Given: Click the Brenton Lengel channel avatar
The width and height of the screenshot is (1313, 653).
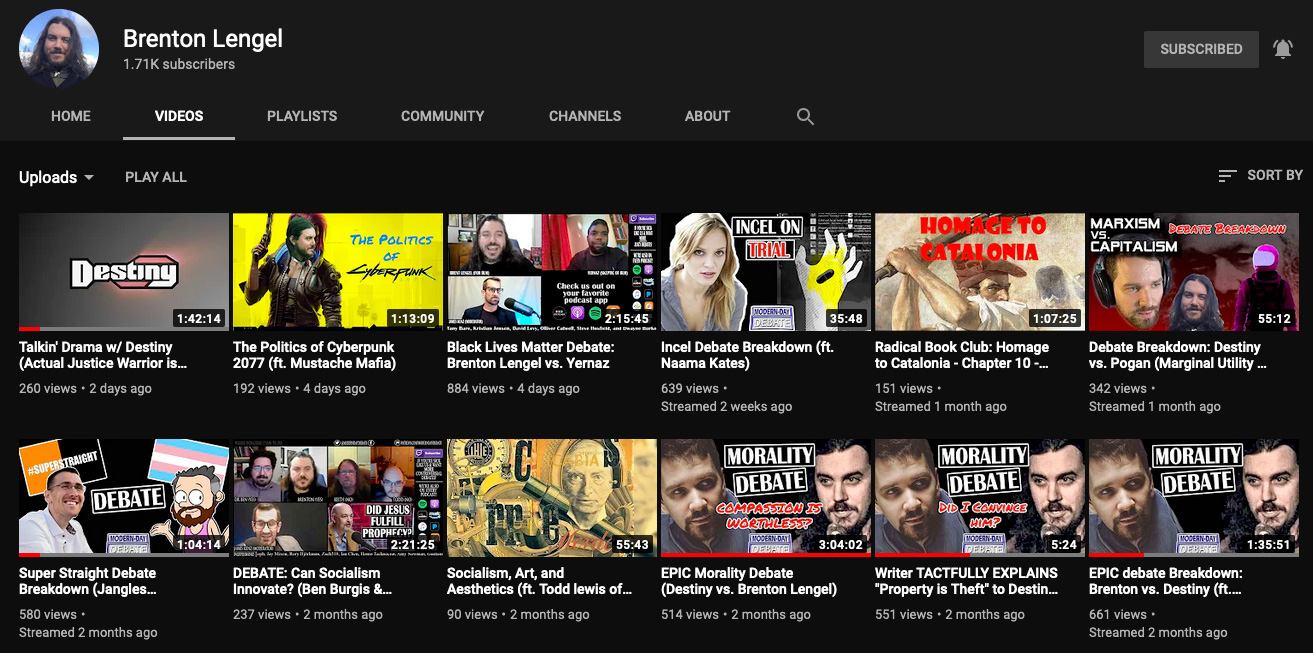Looking at the screenshot, I should [59, 49].
